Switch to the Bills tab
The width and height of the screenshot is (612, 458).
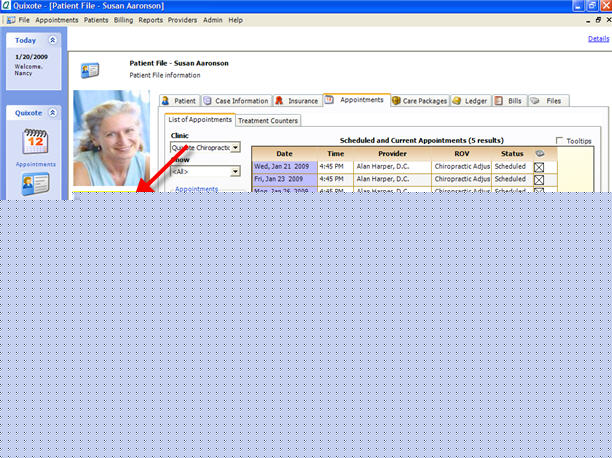tap(509, 101)
